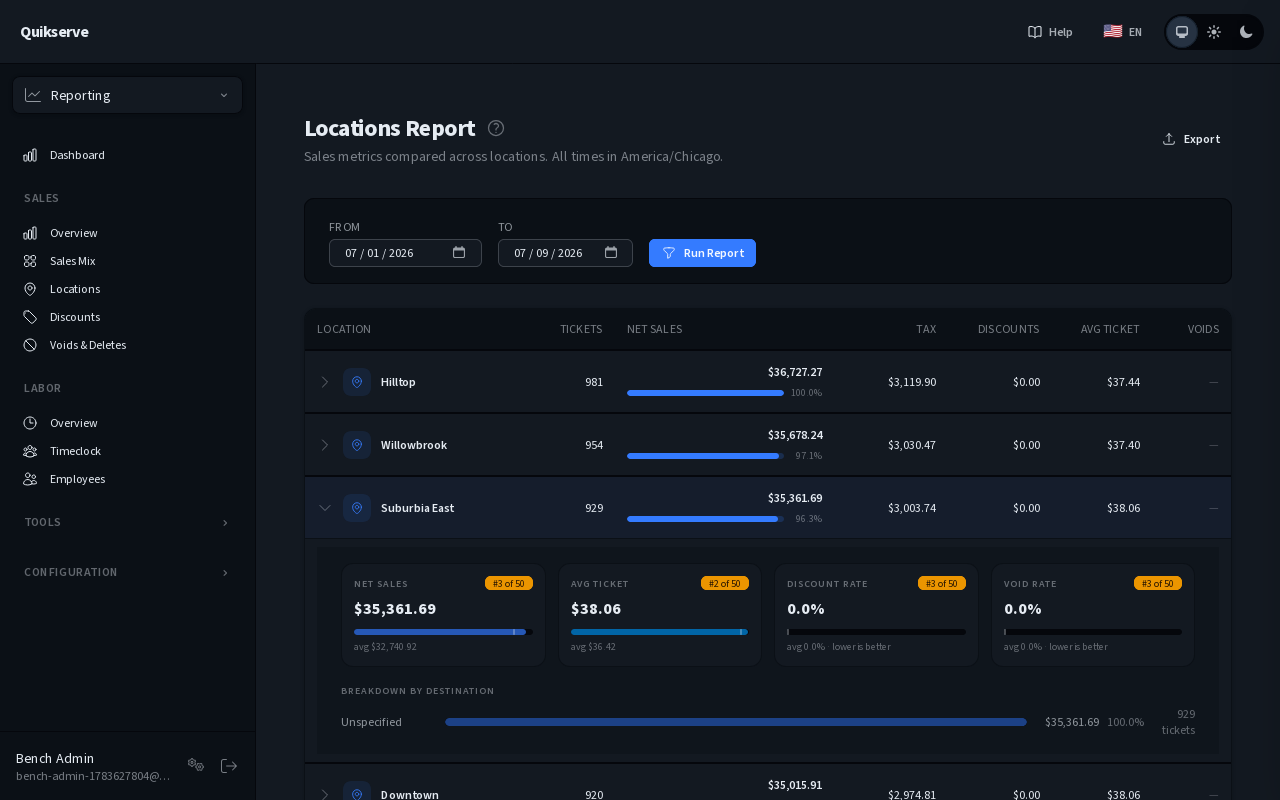Click the Tax column header

(926, 329)
